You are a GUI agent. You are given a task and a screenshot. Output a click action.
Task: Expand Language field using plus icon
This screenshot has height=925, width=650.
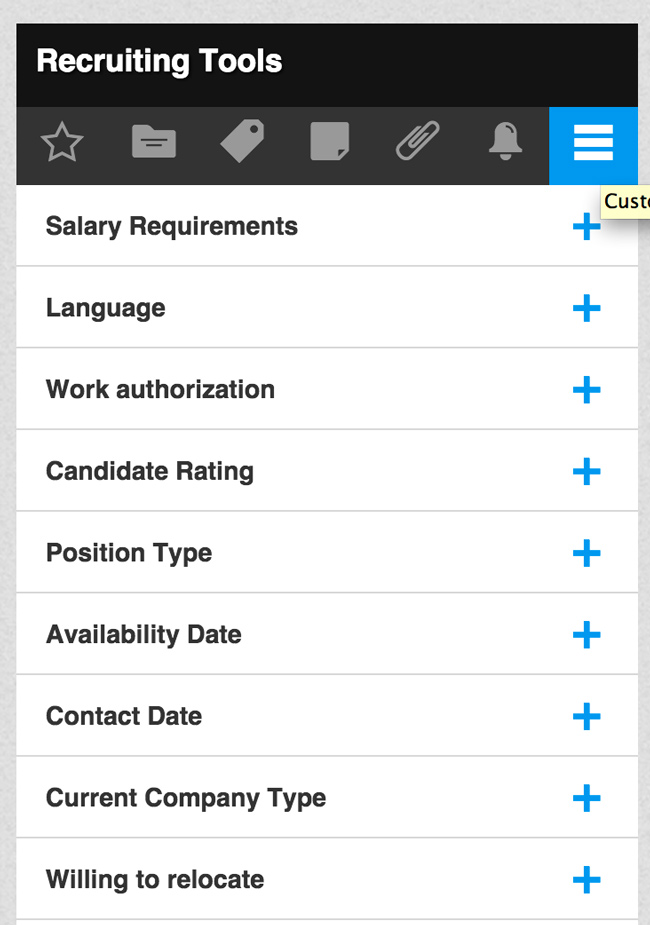(586, 308)
